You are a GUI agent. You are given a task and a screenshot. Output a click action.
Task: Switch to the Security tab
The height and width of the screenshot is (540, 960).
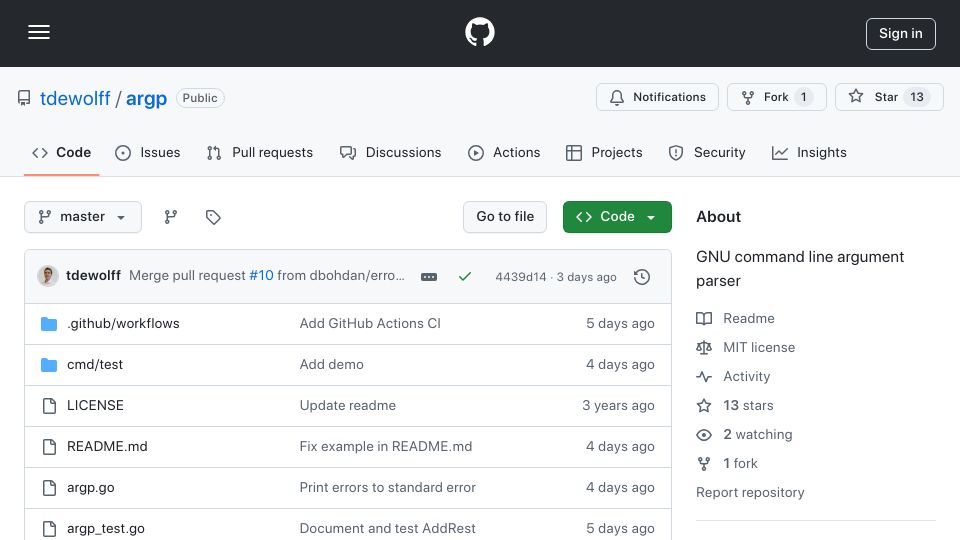point(707,152)
